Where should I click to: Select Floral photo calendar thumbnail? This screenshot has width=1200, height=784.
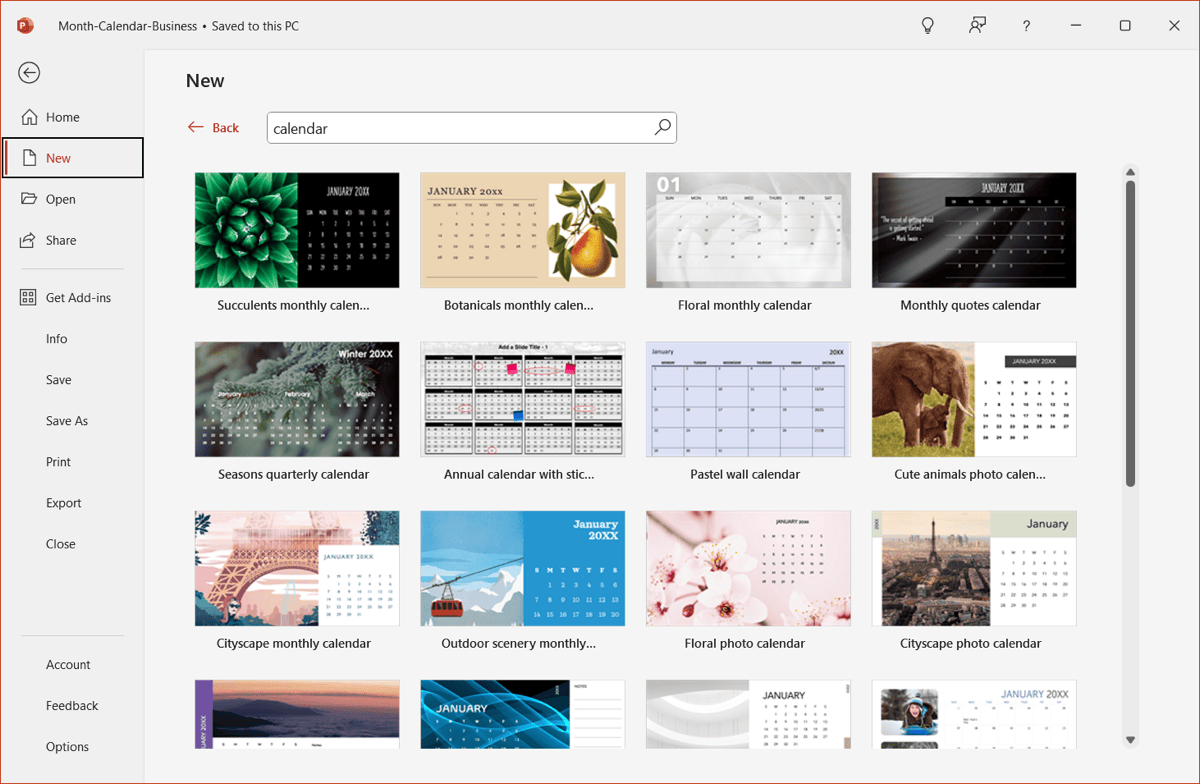pos(749,568)
